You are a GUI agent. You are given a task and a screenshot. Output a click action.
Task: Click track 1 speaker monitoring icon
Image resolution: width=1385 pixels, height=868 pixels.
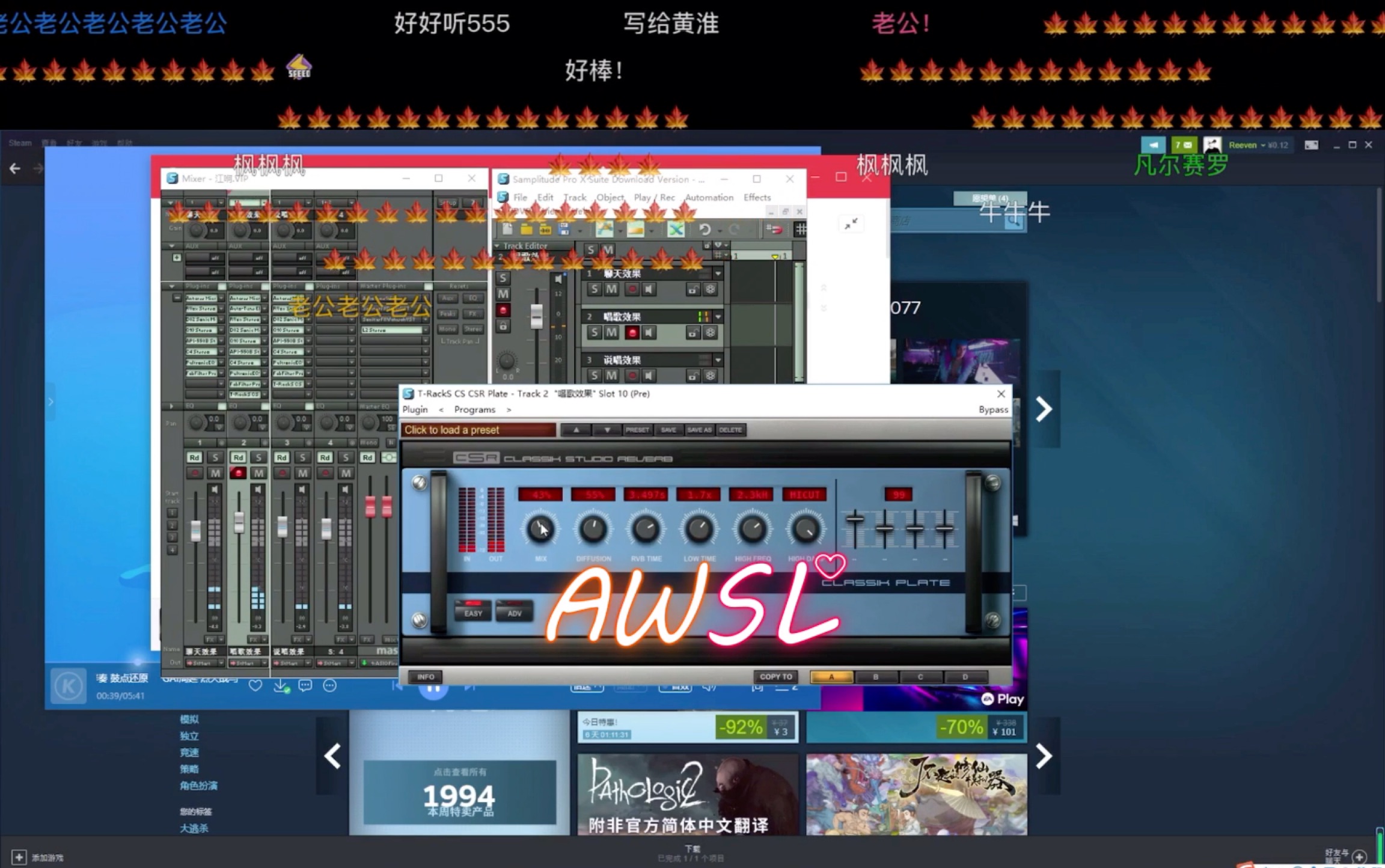[x=648, y=289]
